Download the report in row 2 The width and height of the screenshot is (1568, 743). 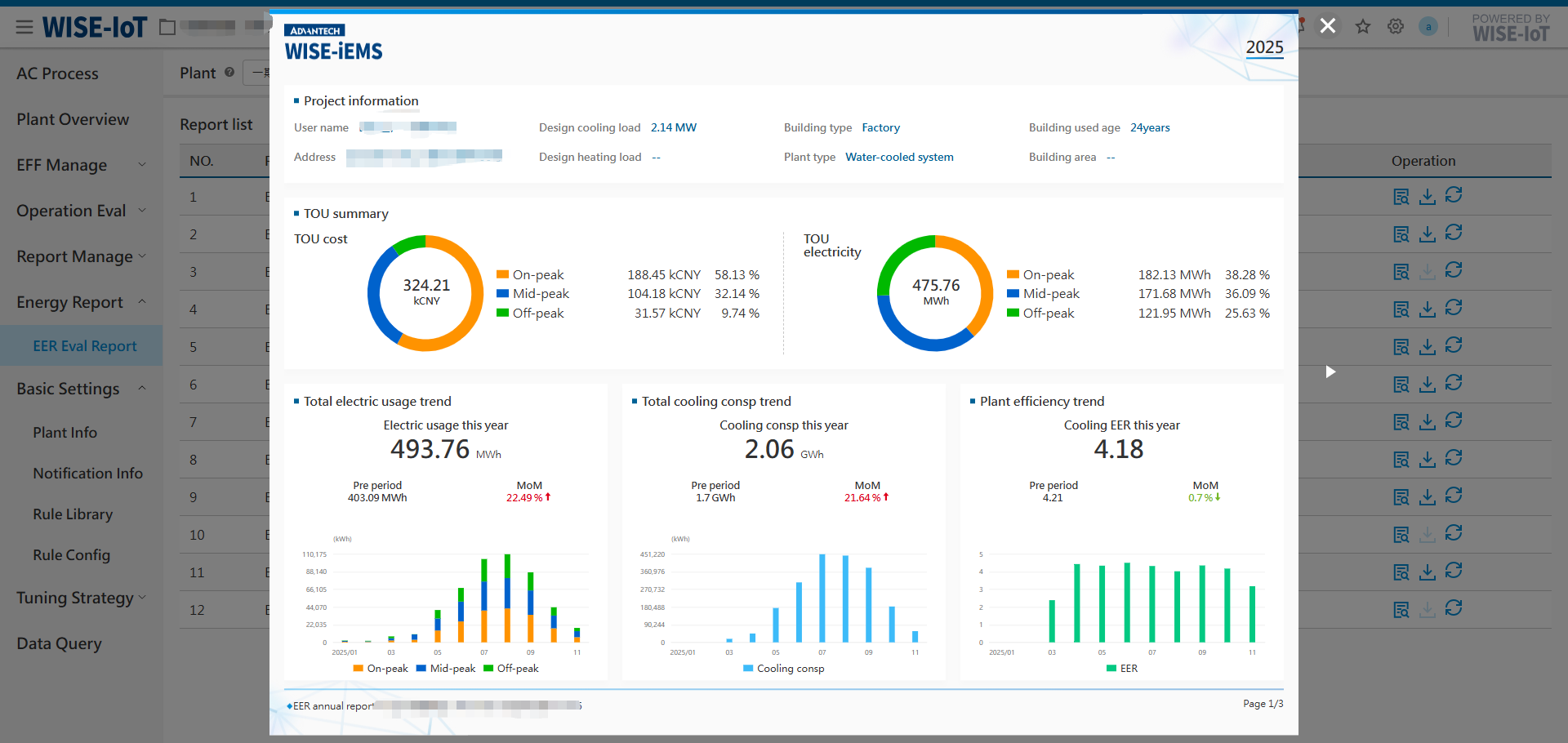point(1428,234)
